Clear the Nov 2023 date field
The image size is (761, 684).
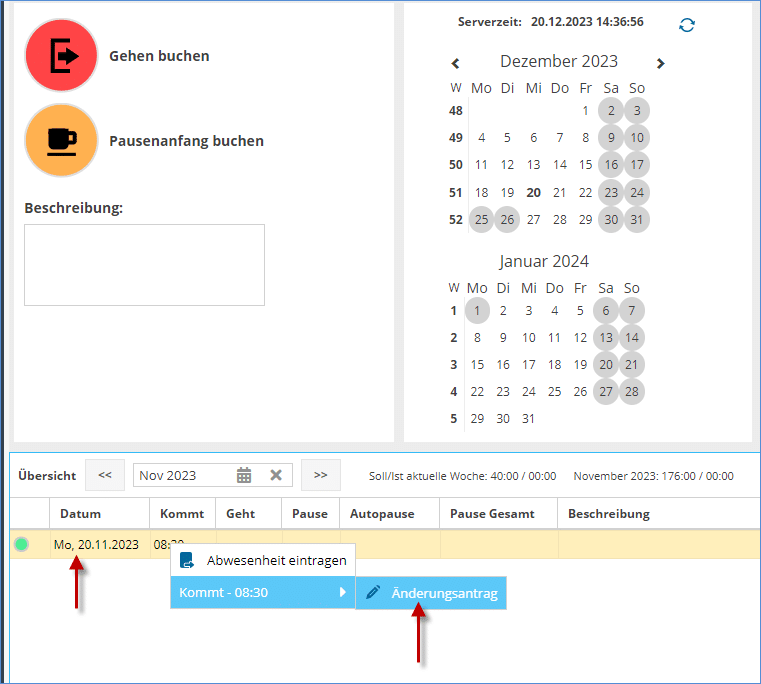point(276,475)
